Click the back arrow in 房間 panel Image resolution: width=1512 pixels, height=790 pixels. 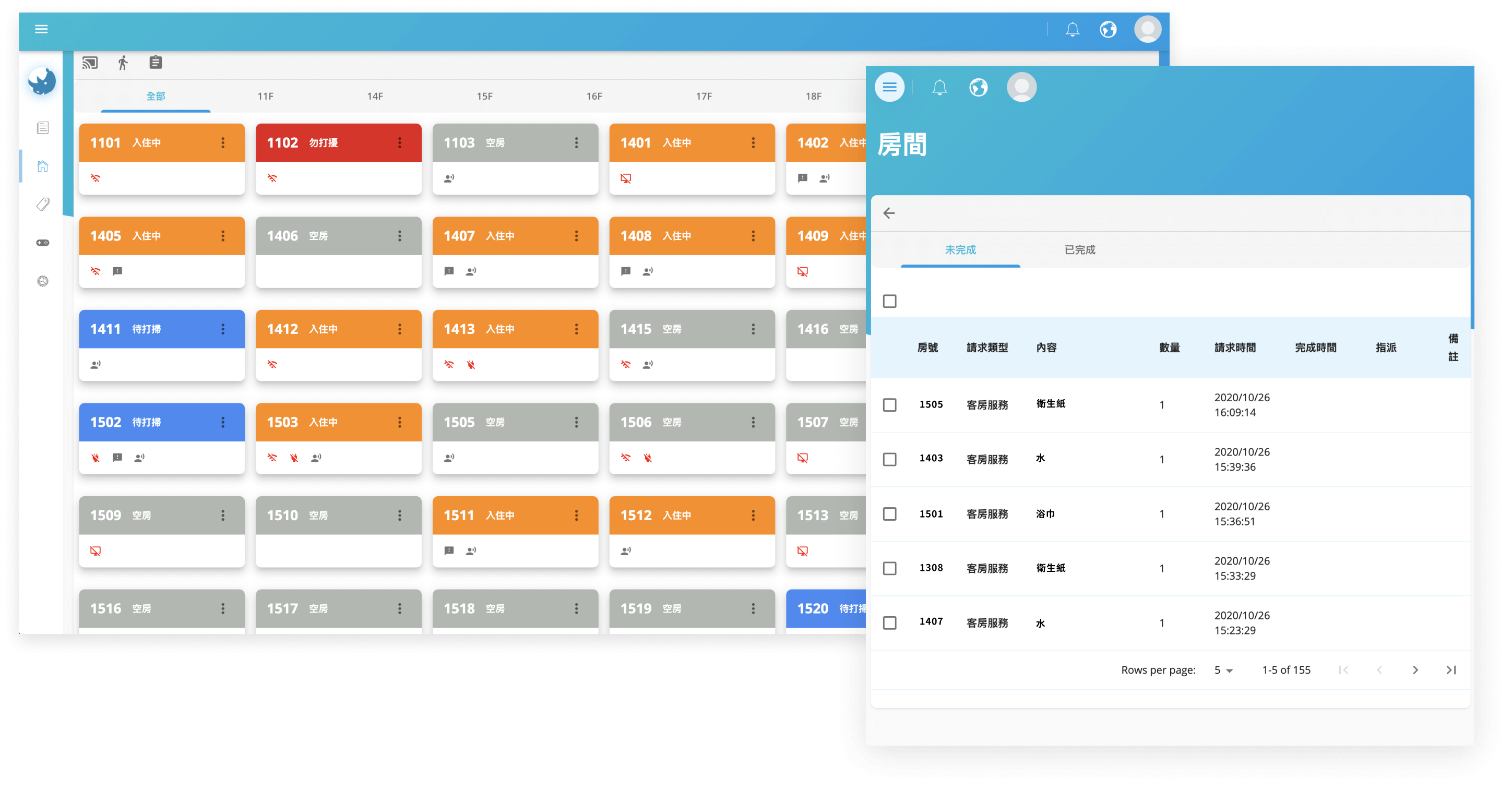click(x=889, y=213)
